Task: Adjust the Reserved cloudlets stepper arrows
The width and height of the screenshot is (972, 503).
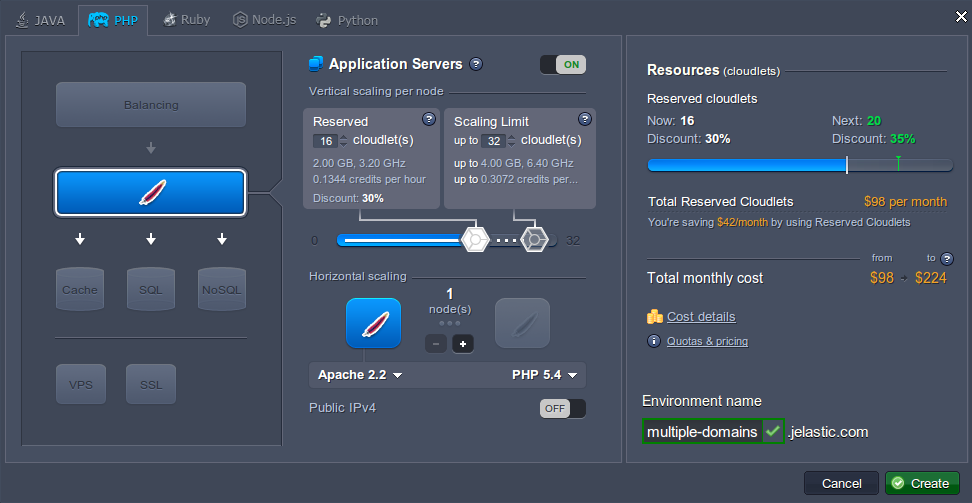Action: pos(343,141)
